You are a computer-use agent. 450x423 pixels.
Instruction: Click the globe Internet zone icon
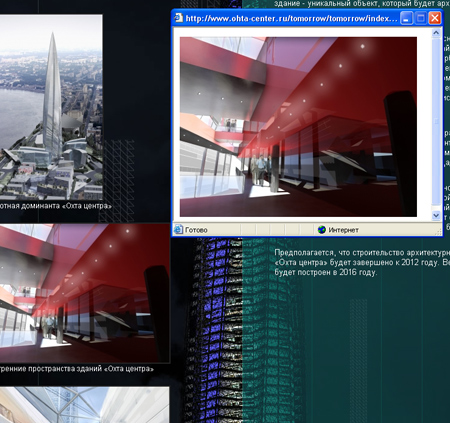pyautogui.click(x=321, y=229)
